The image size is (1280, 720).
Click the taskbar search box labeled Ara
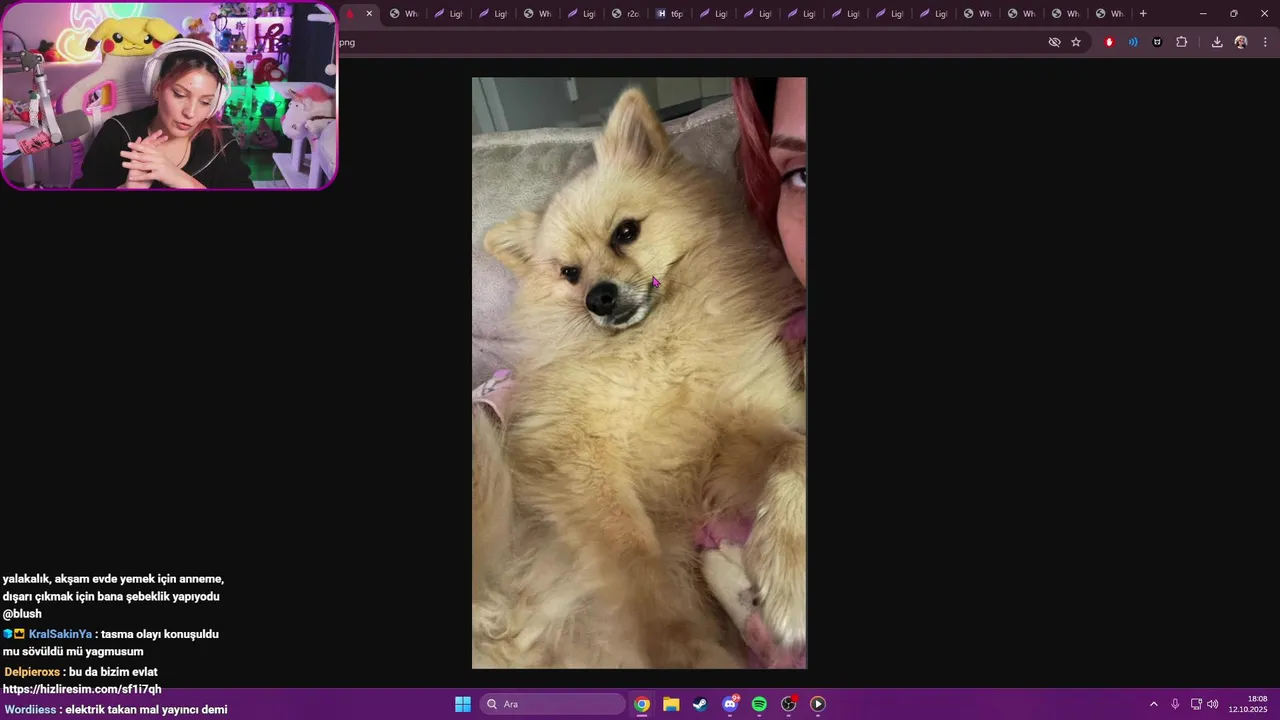[x=552, y=704]
